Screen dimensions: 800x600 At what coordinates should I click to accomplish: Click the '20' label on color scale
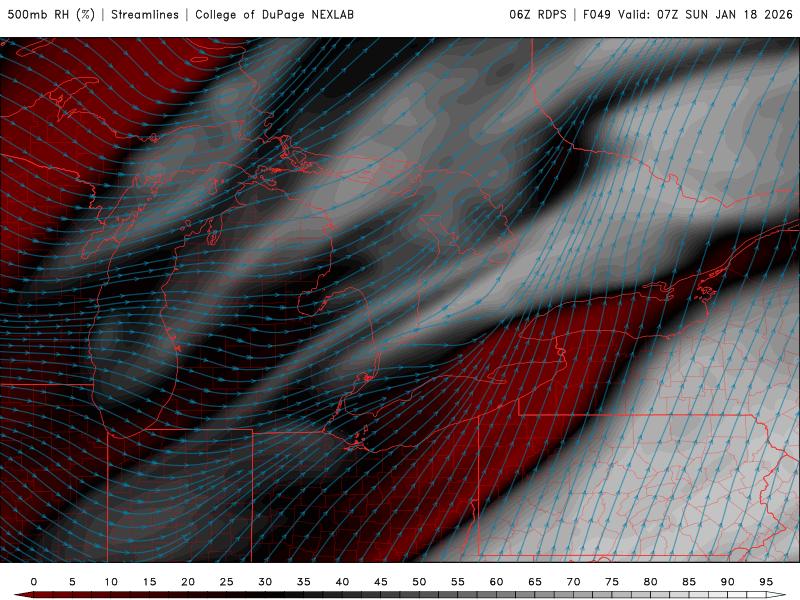click(188, 582)
